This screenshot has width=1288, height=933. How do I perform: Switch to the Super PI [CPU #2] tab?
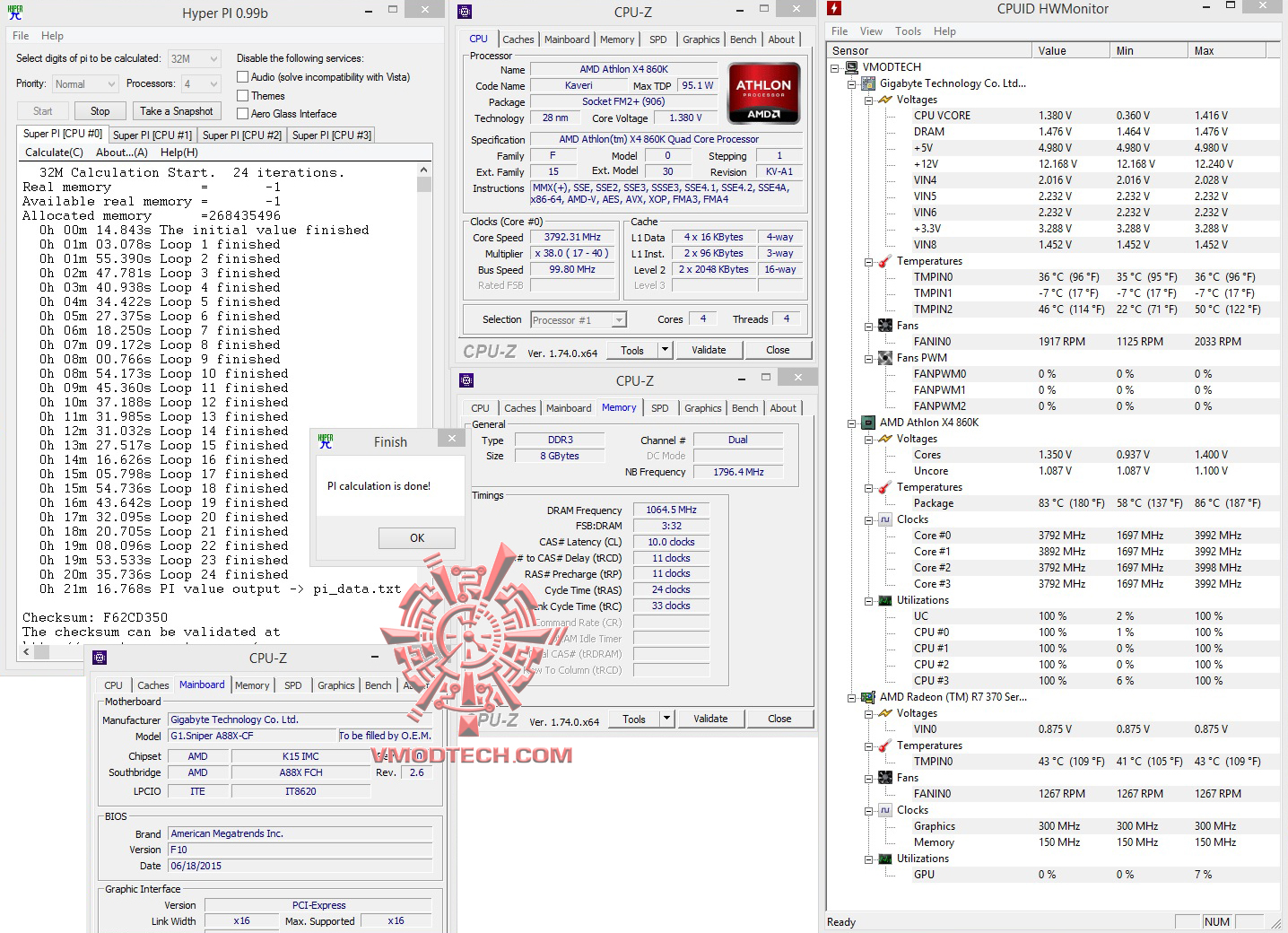[242, 135]
